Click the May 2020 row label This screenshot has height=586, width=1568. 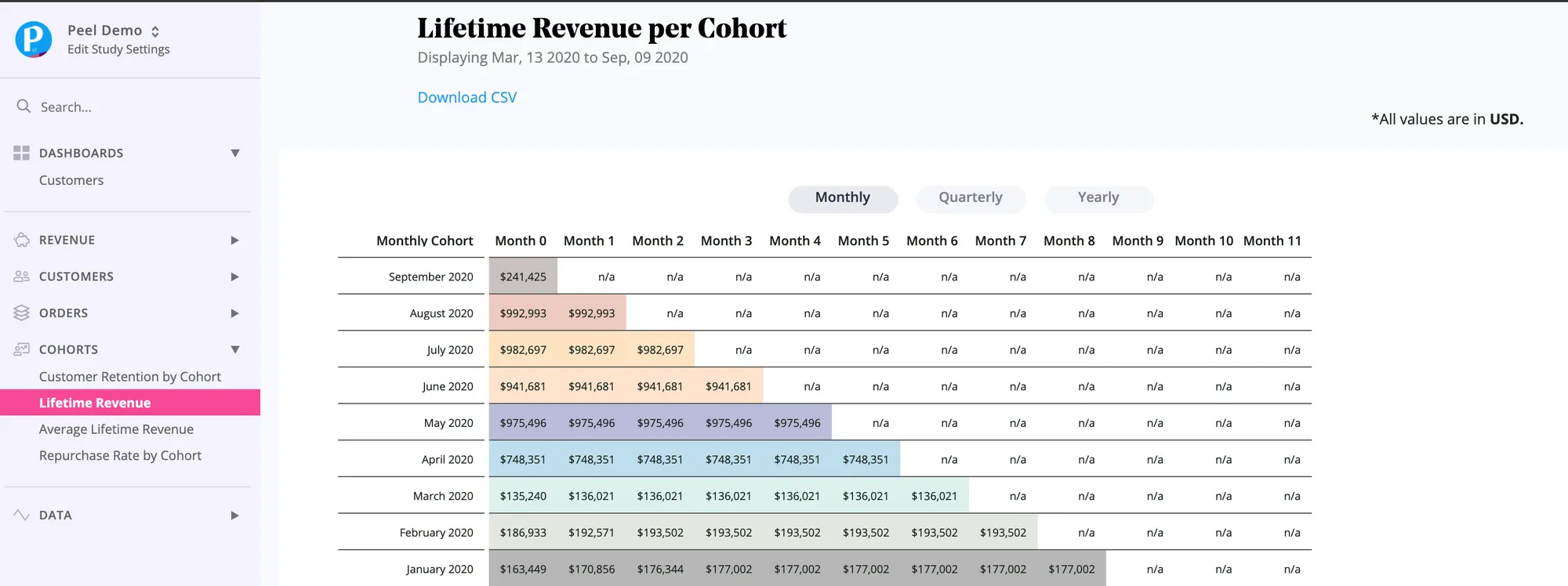pyautogui.click(x=448, y=423)
